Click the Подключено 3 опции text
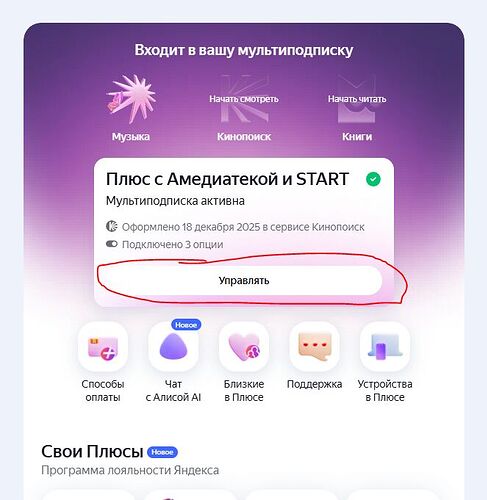This screenshot has width=487, height=500. coord(172,244)
